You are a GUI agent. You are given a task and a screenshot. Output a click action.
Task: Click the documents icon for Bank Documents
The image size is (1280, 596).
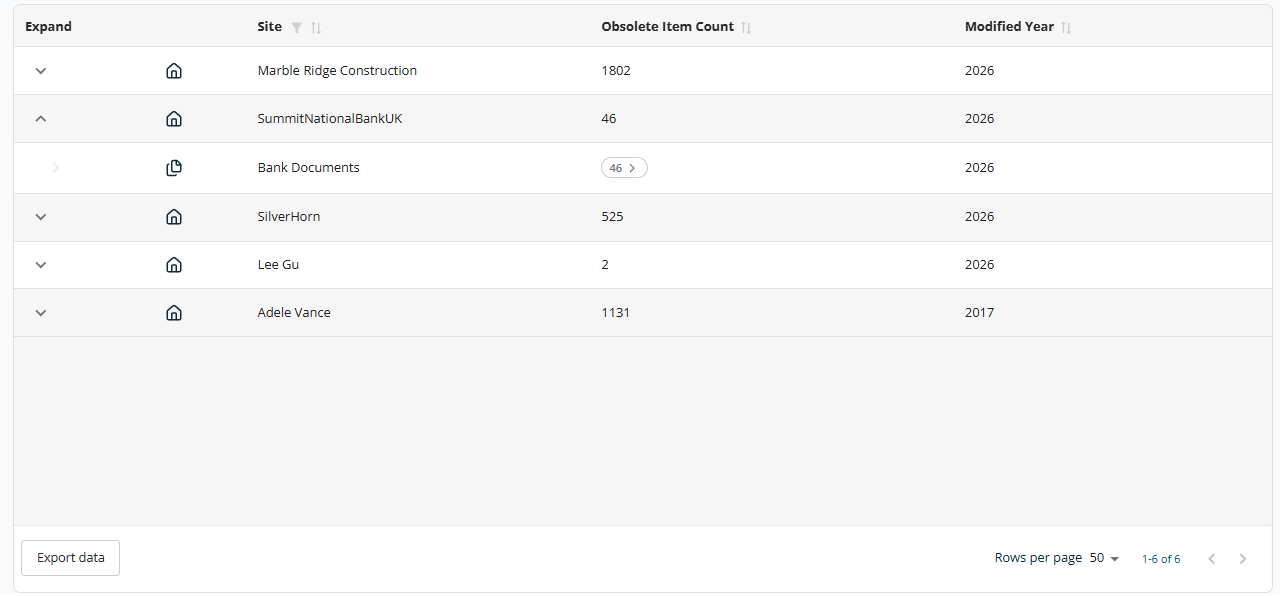tap(174, 168)
